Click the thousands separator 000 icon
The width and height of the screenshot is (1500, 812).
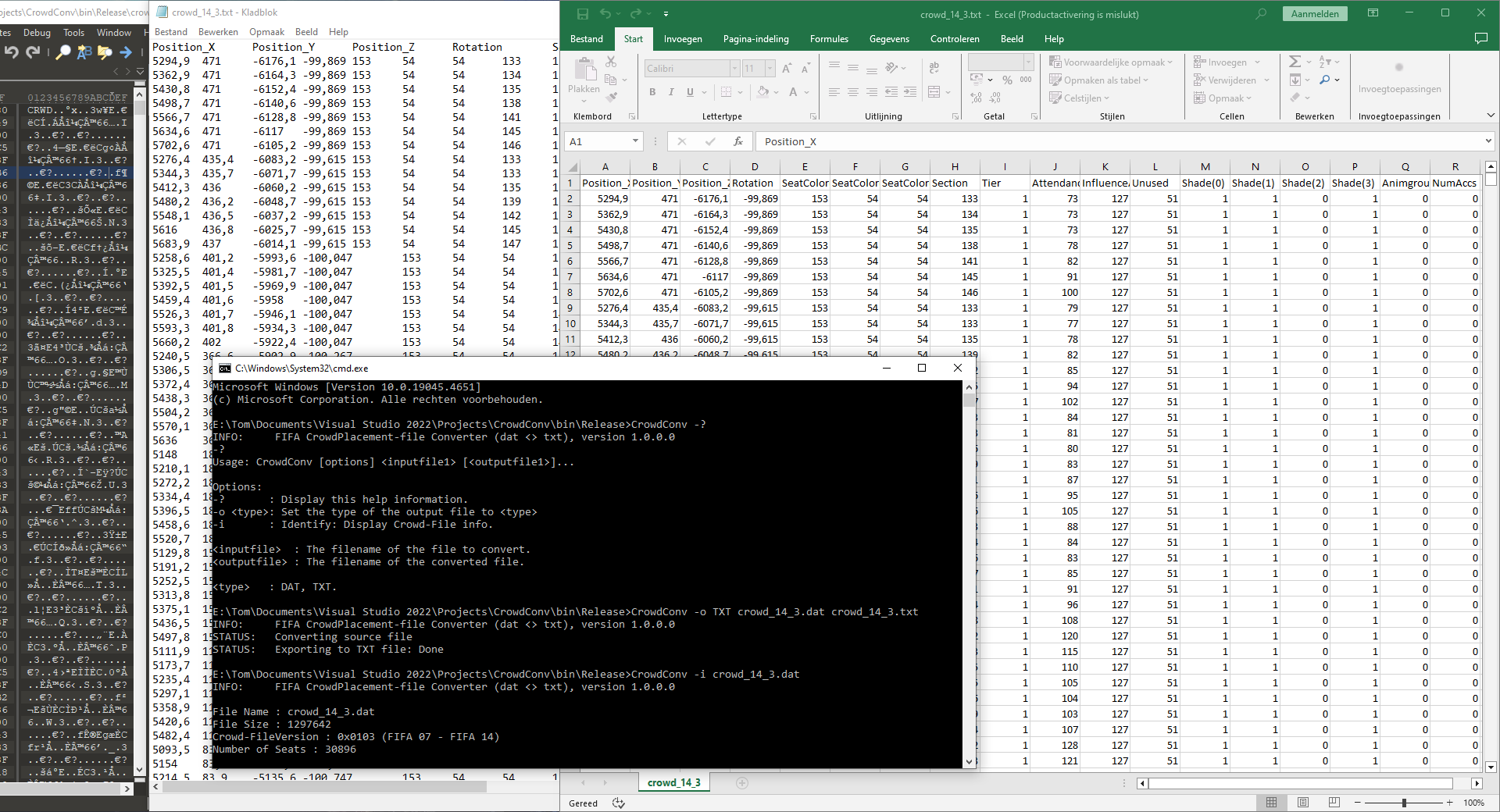point(1026,80)
